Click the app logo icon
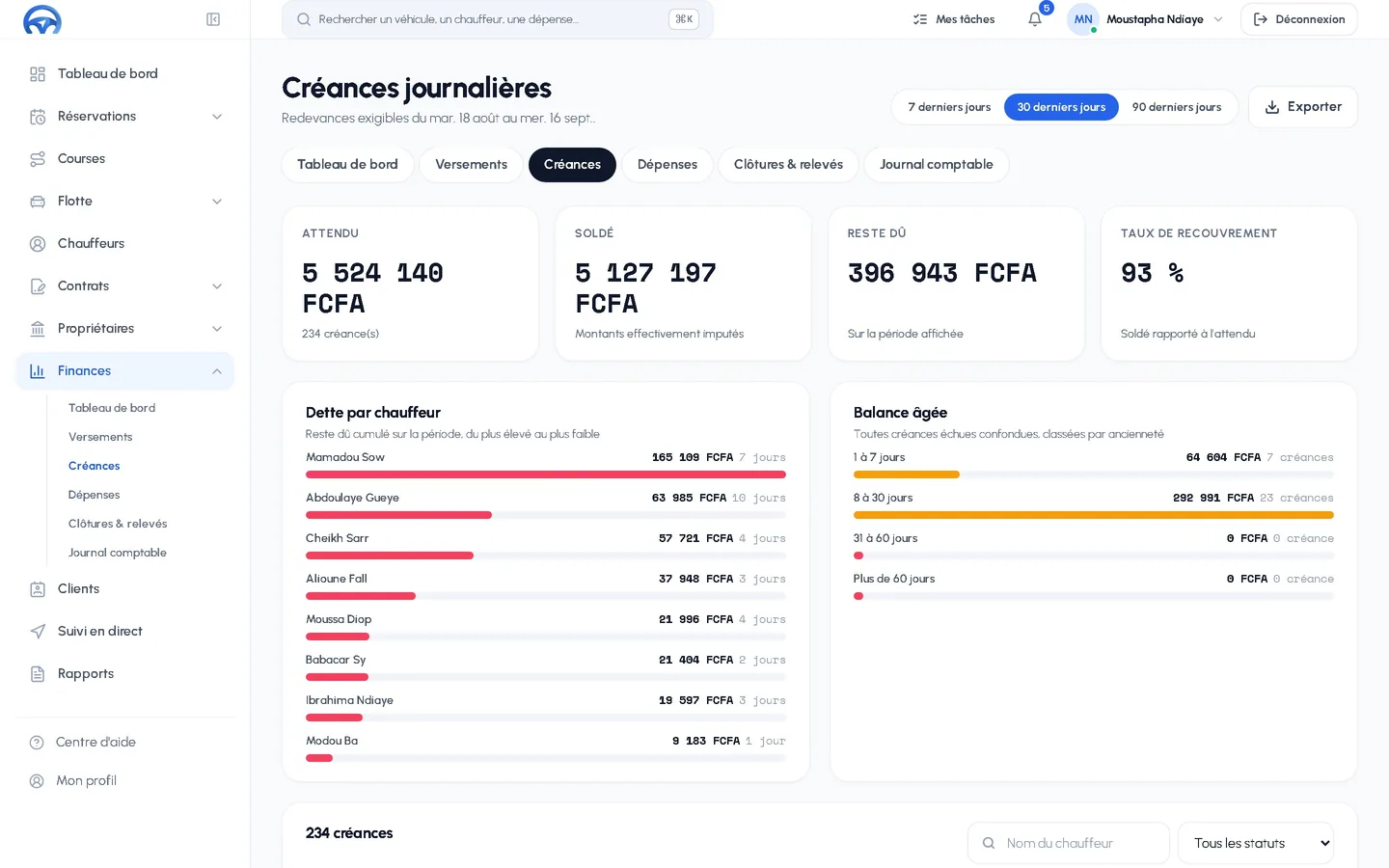 pos(42,19)
